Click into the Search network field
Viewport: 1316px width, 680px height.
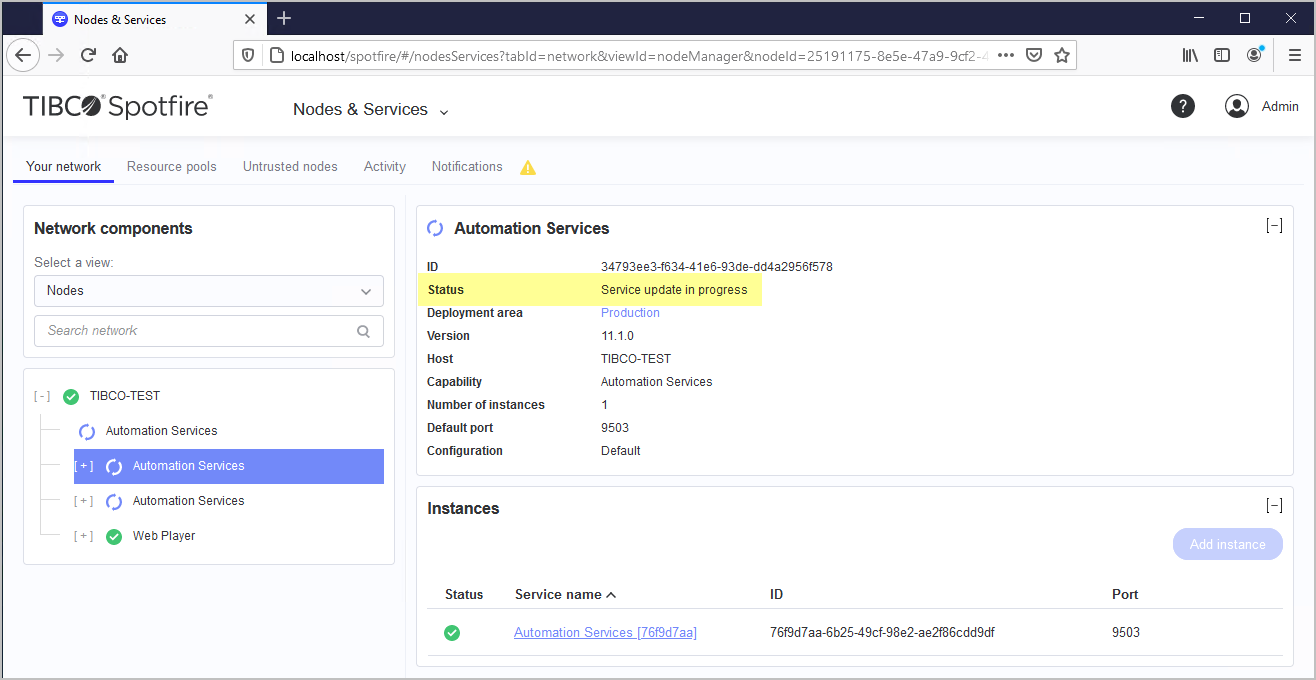click(x=195, y=331)
